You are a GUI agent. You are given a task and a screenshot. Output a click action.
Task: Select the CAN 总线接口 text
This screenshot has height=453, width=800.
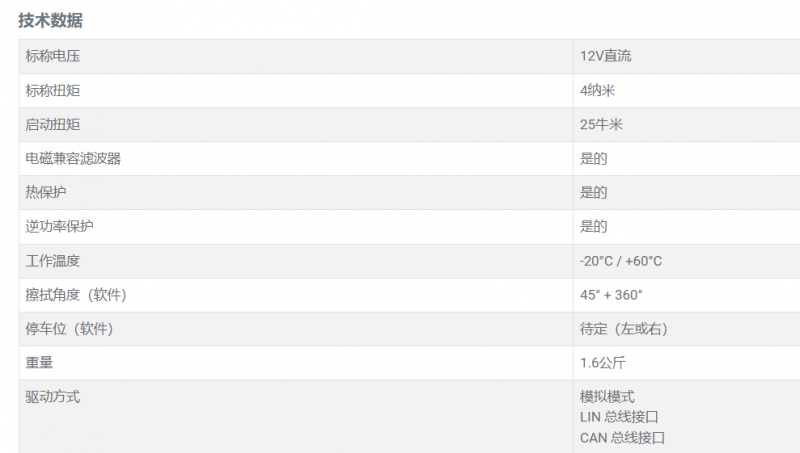click(x=622, y=438)
